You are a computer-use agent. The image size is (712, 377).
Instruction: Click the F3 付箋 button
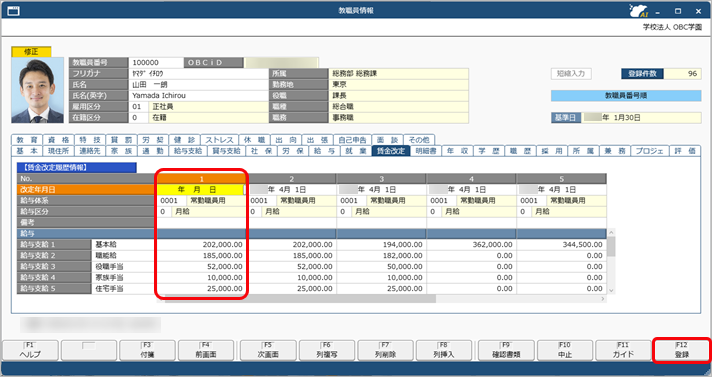[147, 350]
